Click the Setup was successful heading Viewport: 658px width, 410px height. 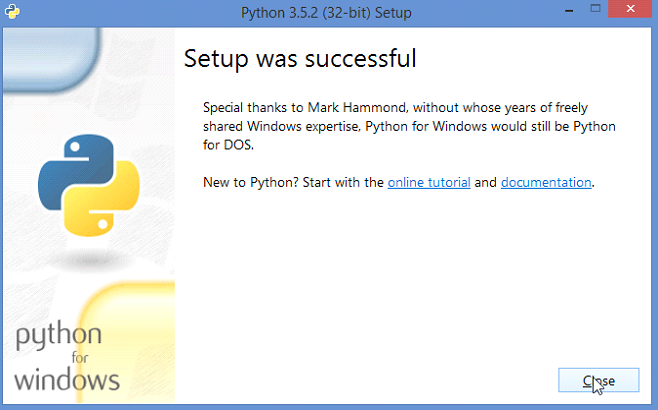tap(300, 58)
